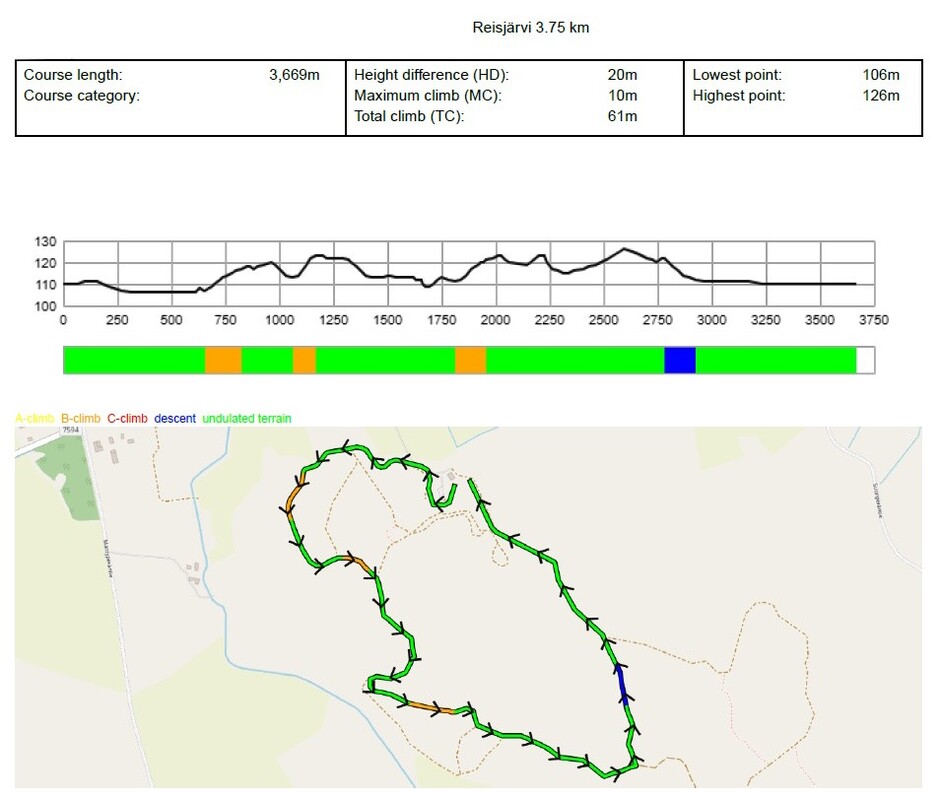Click the Course length value 3,669m

[294, 75]
